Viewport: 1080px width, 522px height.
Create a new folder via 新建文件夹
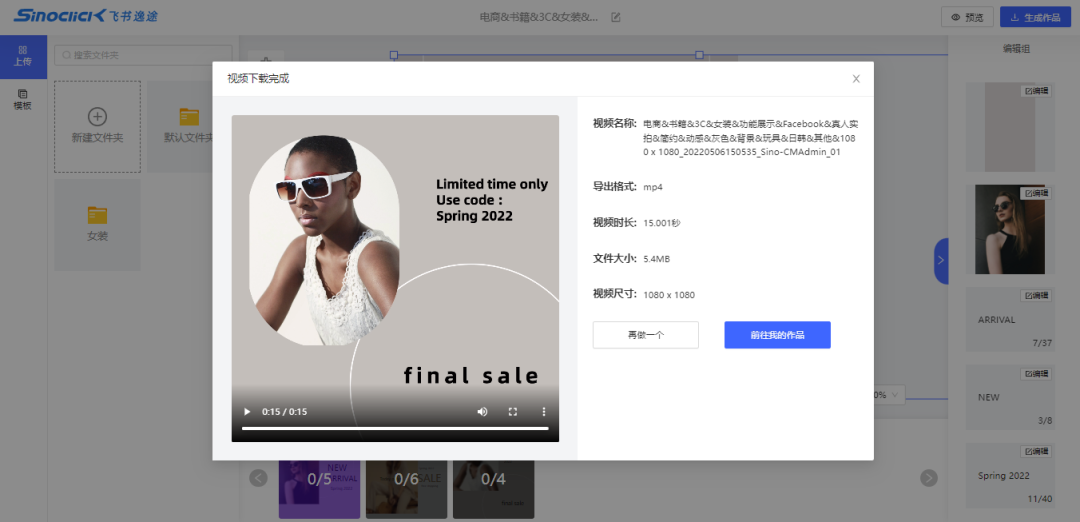[x=97, y=127]
